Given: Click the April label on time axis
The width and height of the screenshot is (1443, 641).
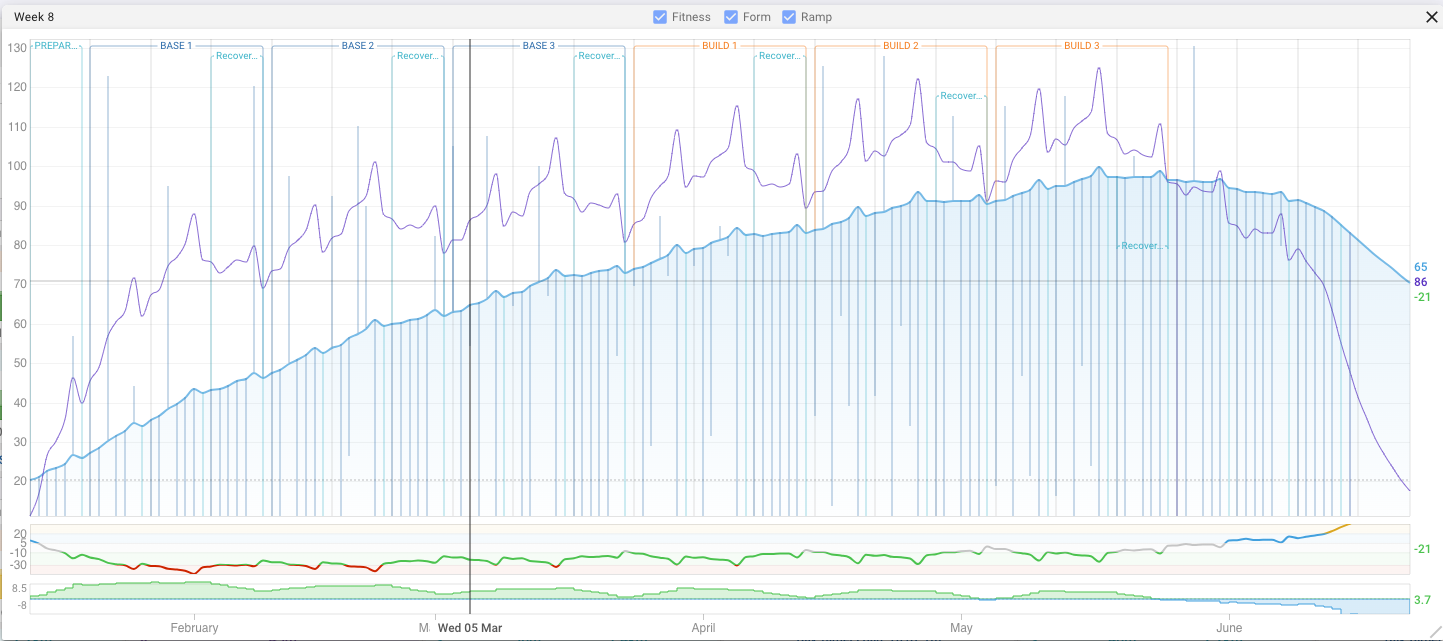Looking at the screenshot, I should 704,628.
